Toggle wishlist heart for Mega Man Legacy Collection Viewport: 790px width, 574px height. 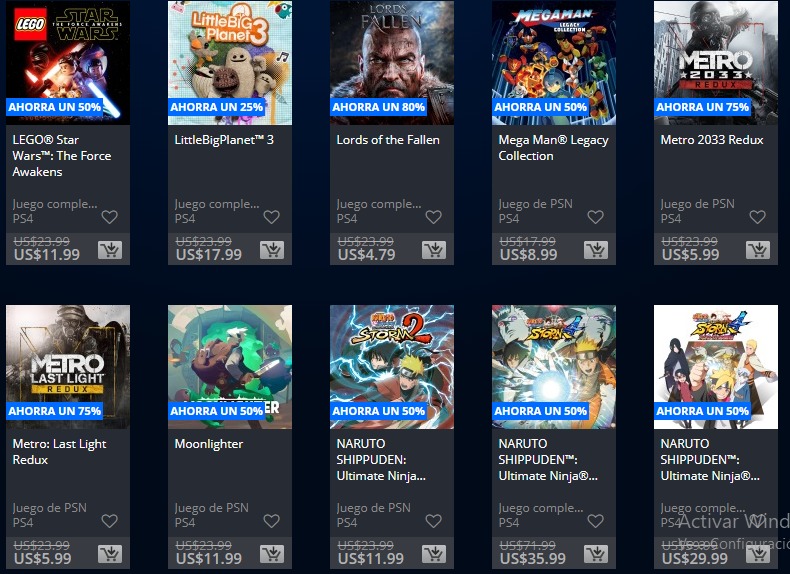click(x=596, y=217)
